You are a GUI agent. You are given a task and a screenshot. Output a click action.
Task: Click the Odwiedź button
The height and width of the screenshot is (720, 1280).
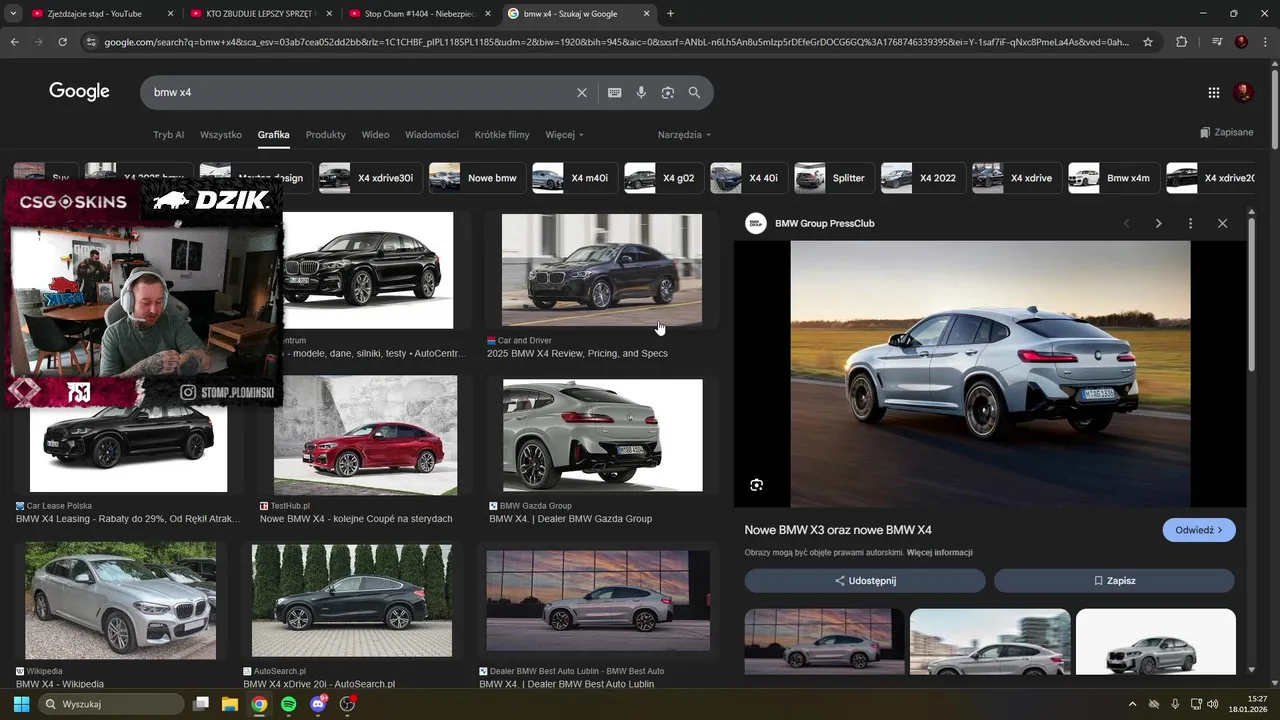pos(1198,530)
